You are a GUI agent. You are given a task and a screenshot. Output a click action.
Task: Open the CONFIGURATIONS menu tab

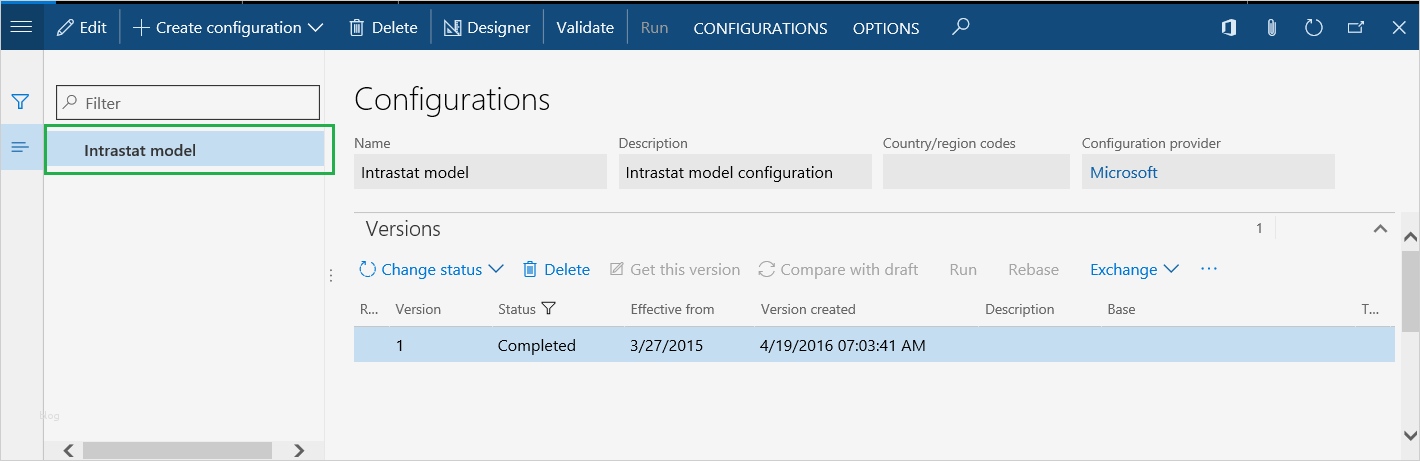point(760,28)
